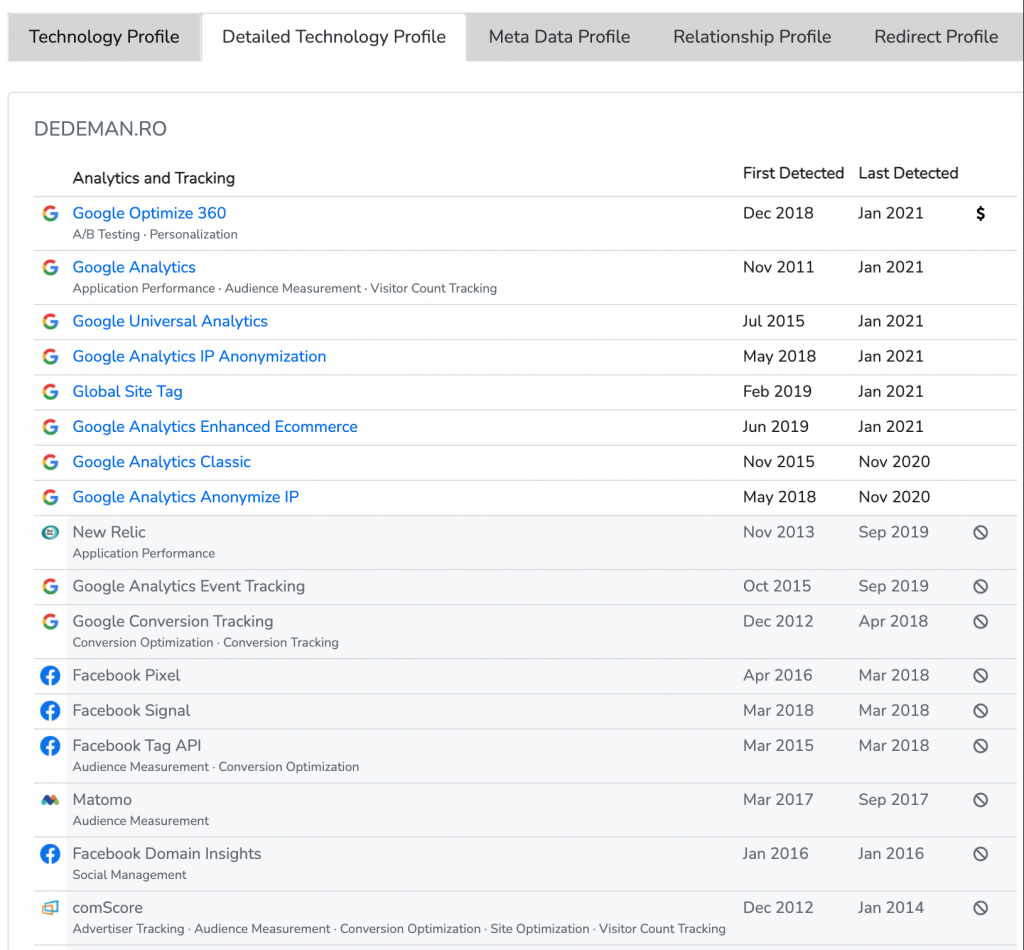
Task: Select the Google Analytics Event Tracking entry
Action: coord(189,586)
